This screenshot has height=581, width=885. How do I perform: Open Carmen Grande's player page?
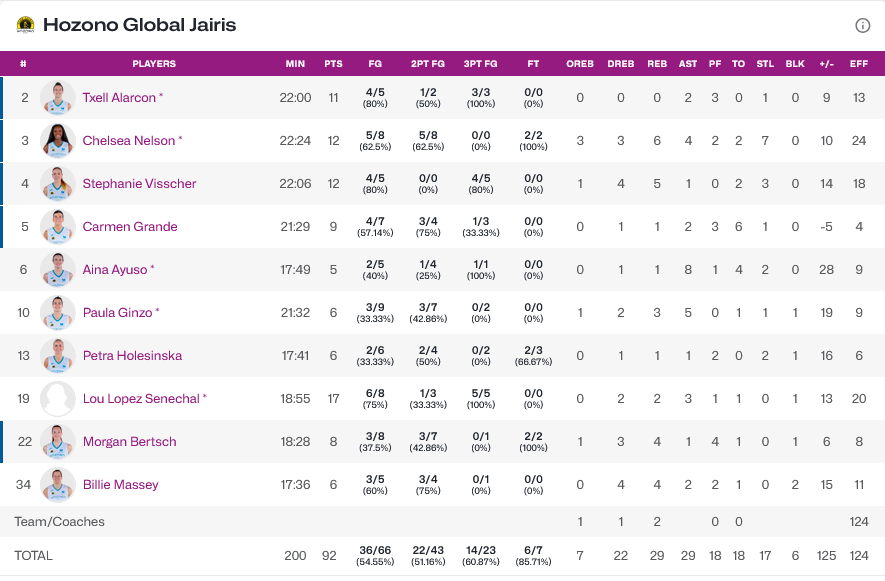coord(130,227)
